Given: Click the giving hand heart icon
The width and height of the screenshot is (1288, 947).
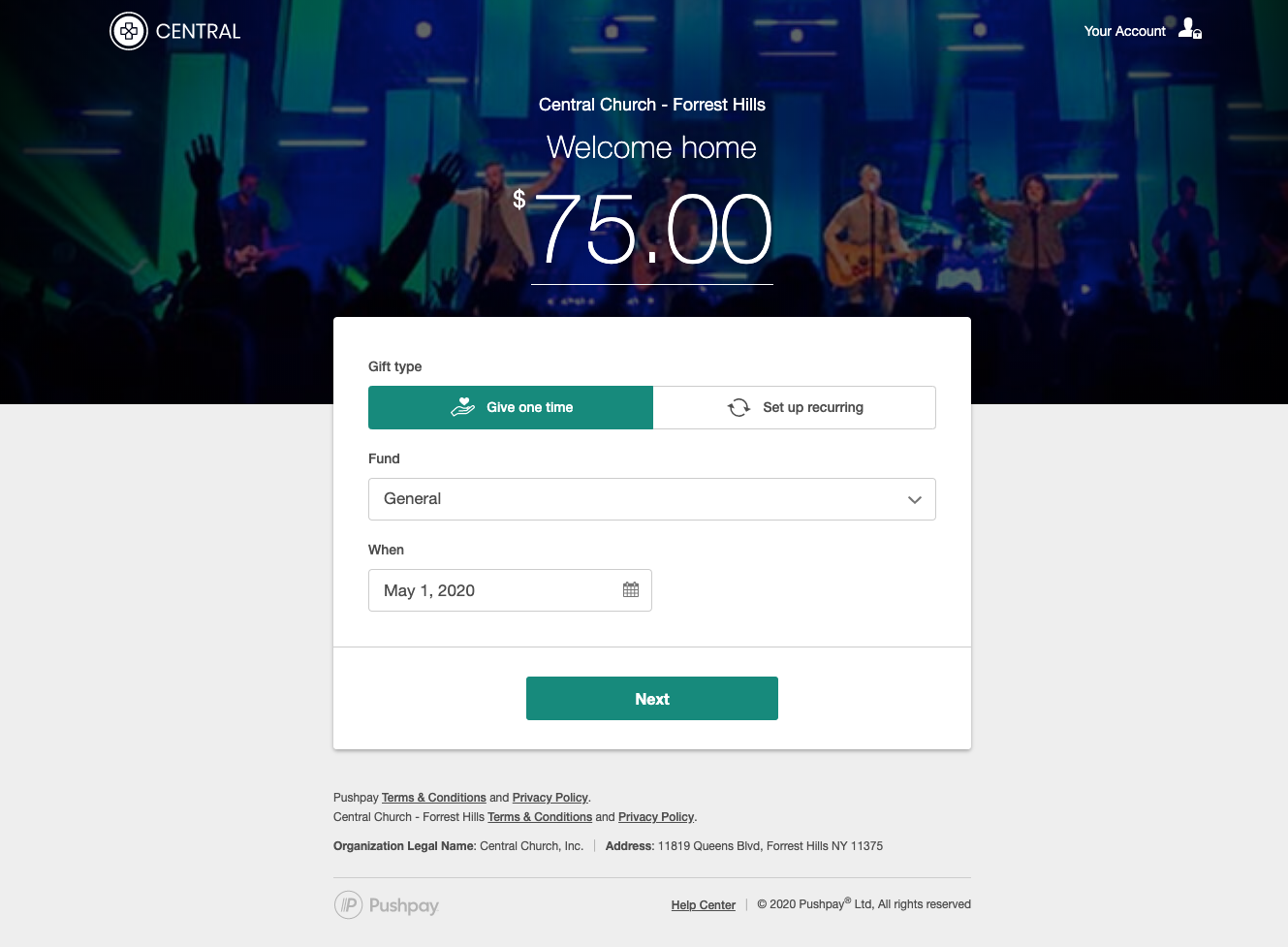Looking at the screenshot, I should tap(463, 407).
